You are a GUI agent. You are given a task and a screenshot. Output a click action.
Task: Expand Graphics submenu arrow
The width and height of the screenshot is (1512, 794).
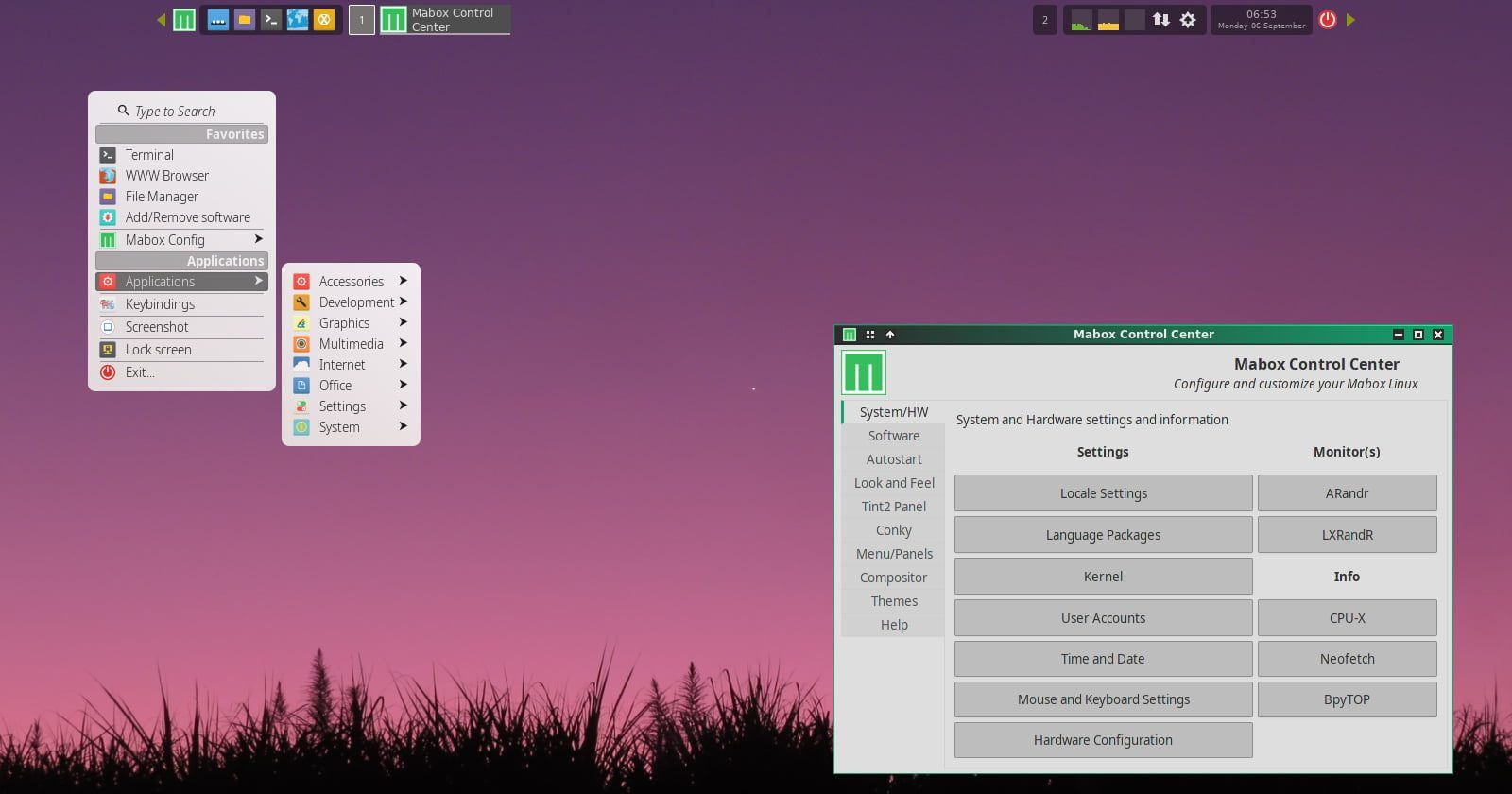click(404, 322)
